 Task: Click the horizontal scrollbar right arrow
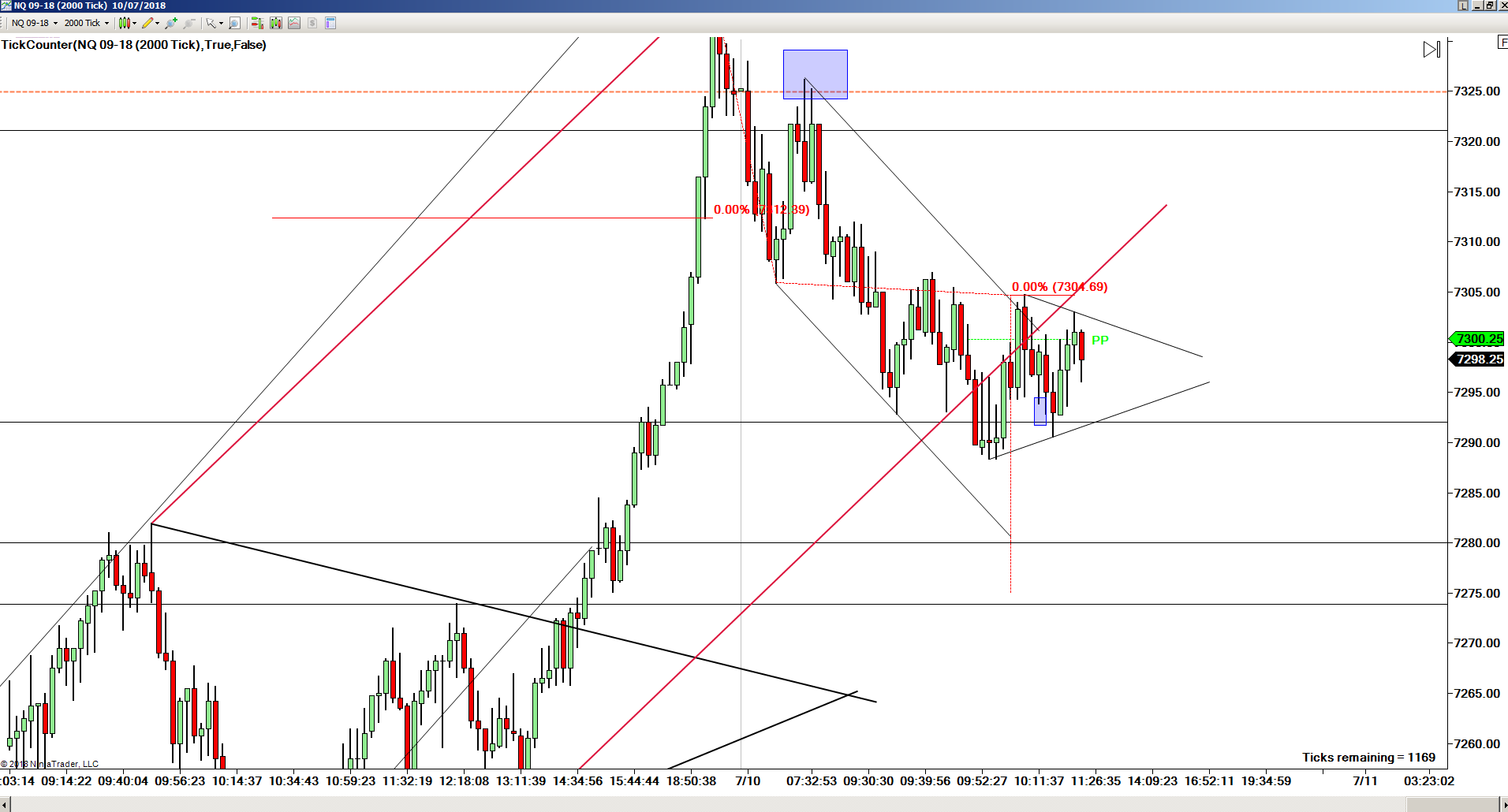(1503, 805)
